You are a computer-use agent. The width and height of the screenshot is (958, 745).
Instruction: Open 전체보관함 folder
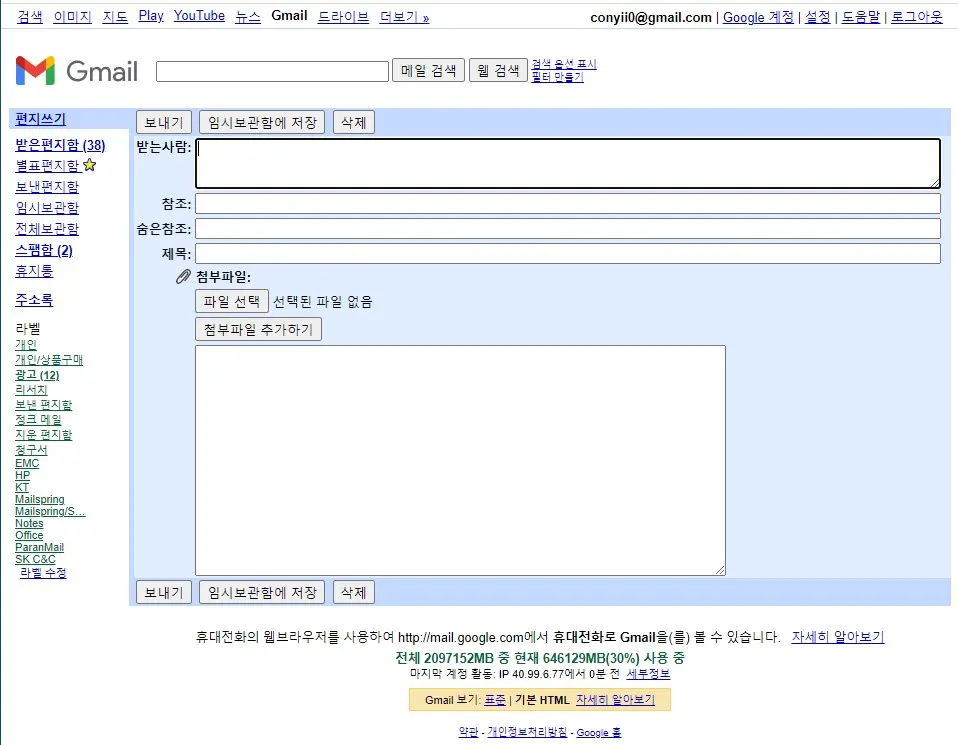(x=47, y=229)
